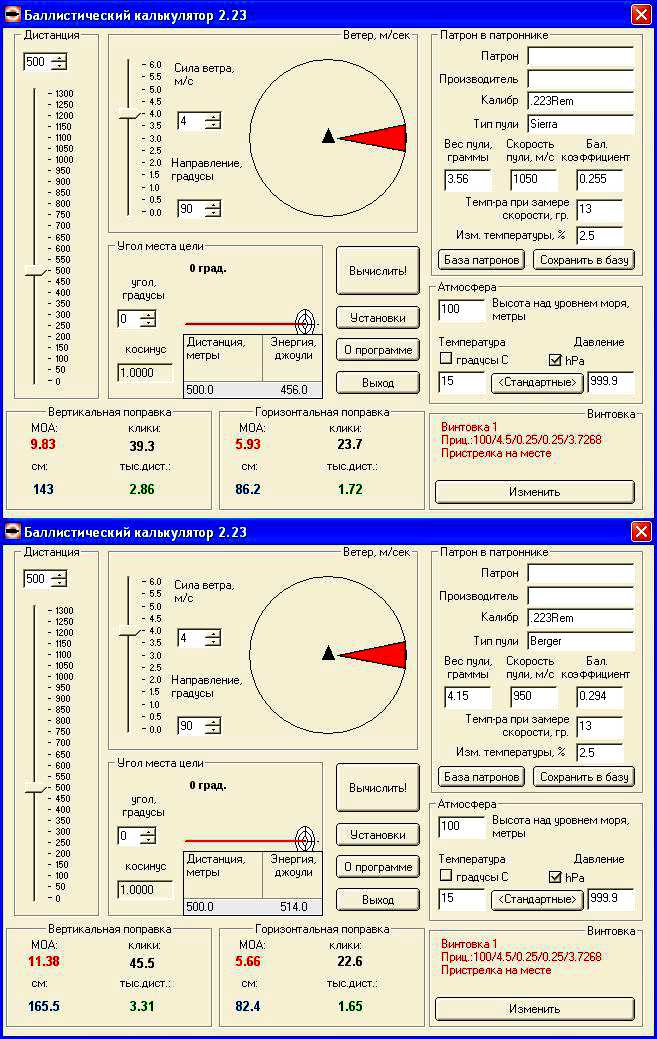Enable the 'градусы C' checkbox in the Sierra window

click(446, 359)
